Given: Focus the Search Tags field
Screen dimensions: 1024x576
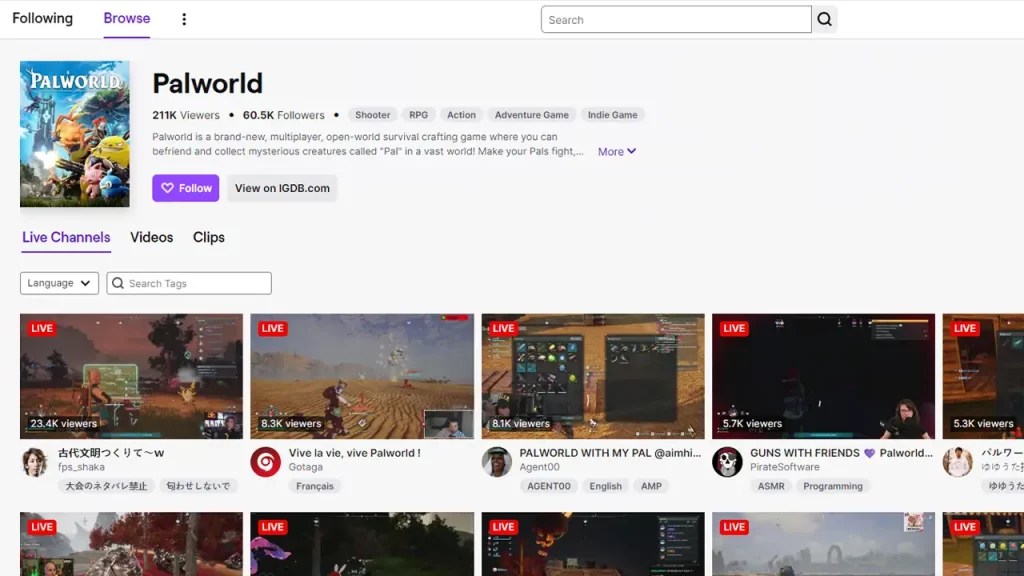Looking at the screenshot, I should point(189,283).
